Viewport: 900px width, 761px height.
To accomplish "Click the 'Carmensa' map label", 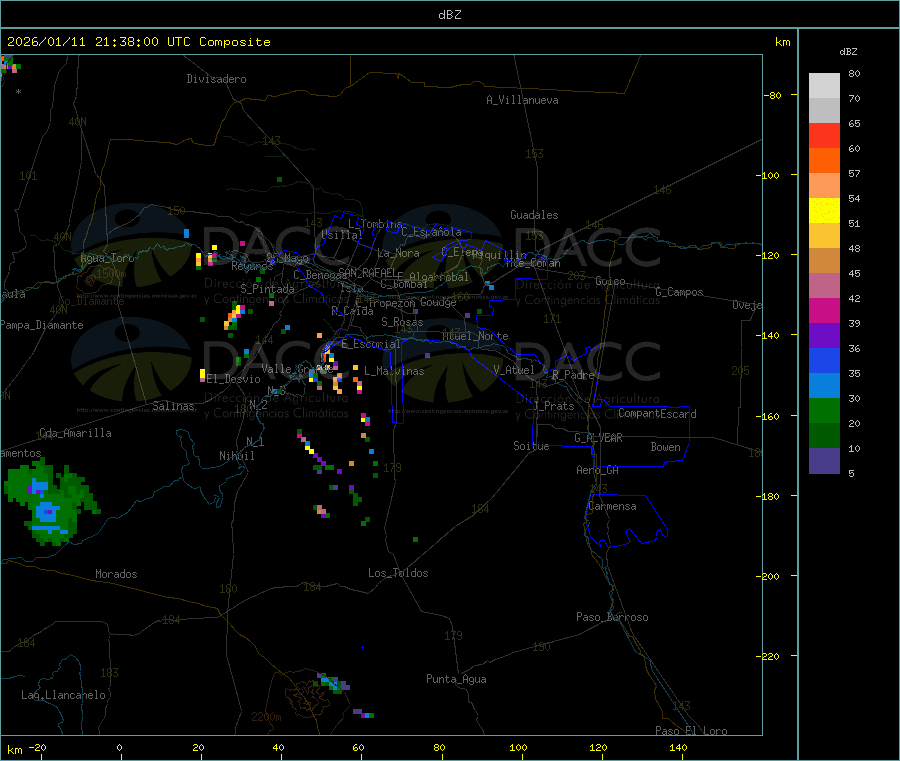I will point(612,506).
